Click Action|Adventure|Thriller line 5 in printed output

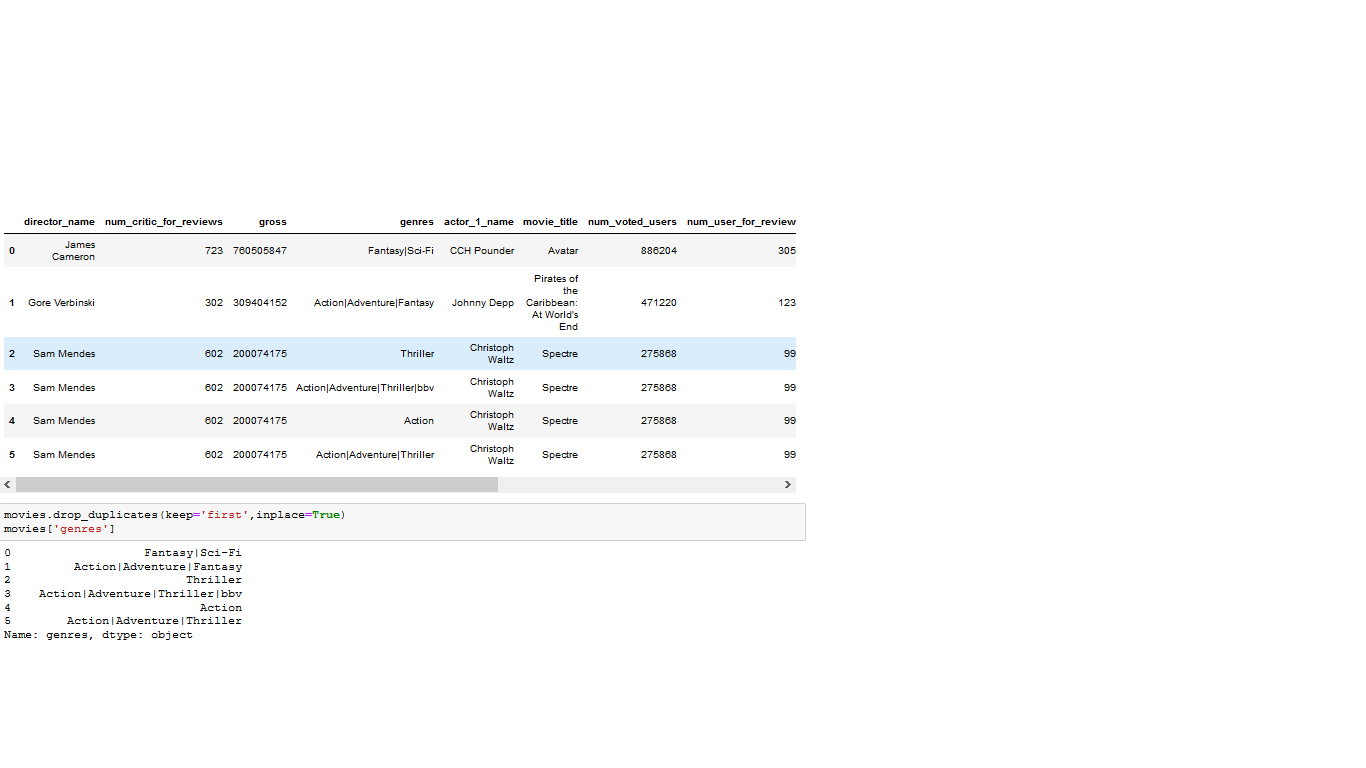pyautogui.click(x=154, y=621)
